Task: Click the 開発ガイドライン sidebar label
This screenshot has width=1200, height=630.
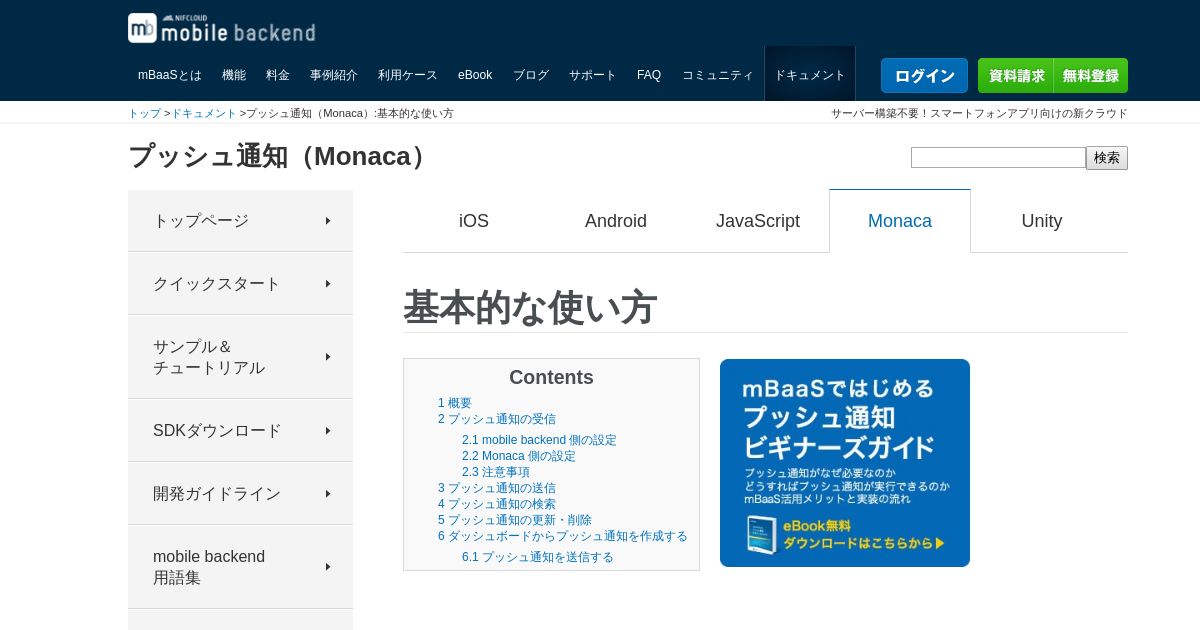Action: click(217, 494)
